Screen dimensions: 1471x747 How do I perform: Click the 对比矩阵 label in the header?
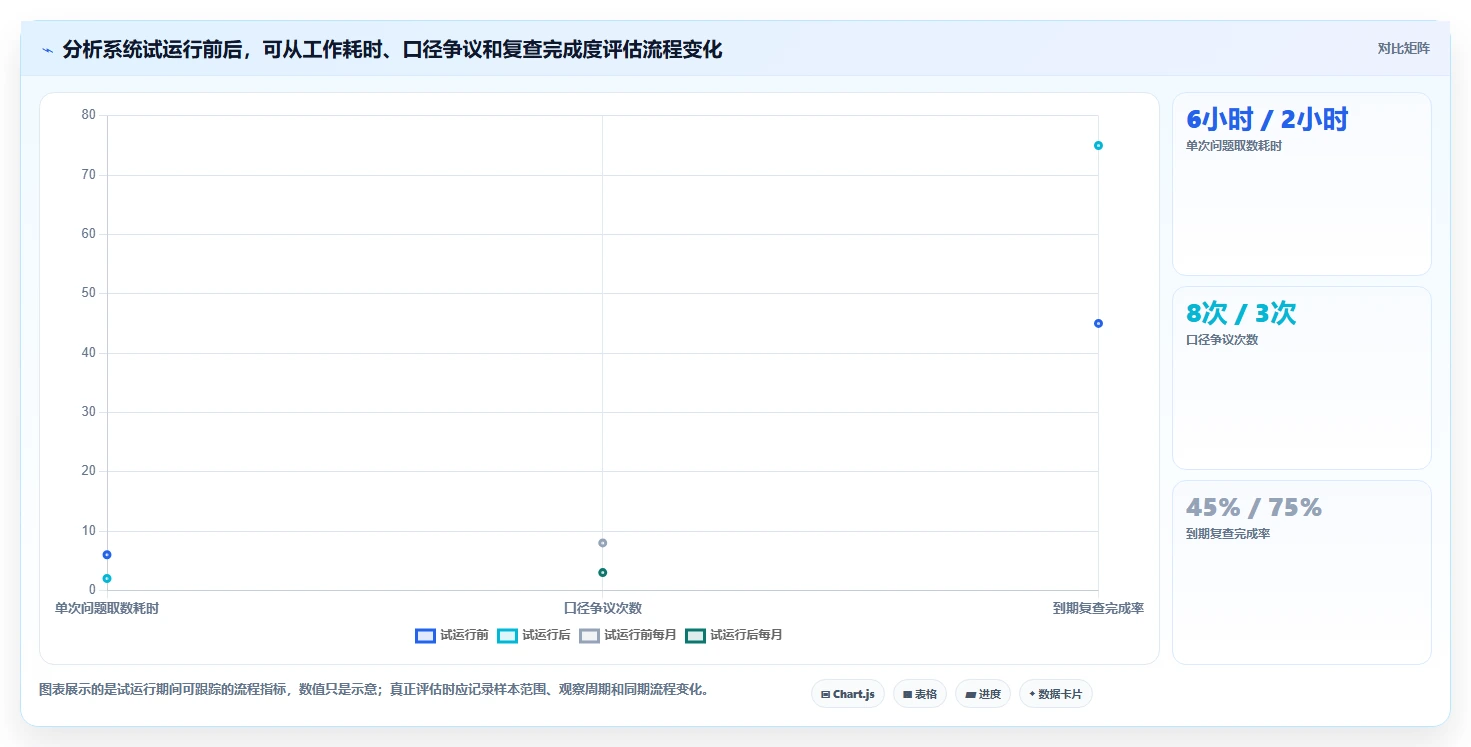[1404, 49]
